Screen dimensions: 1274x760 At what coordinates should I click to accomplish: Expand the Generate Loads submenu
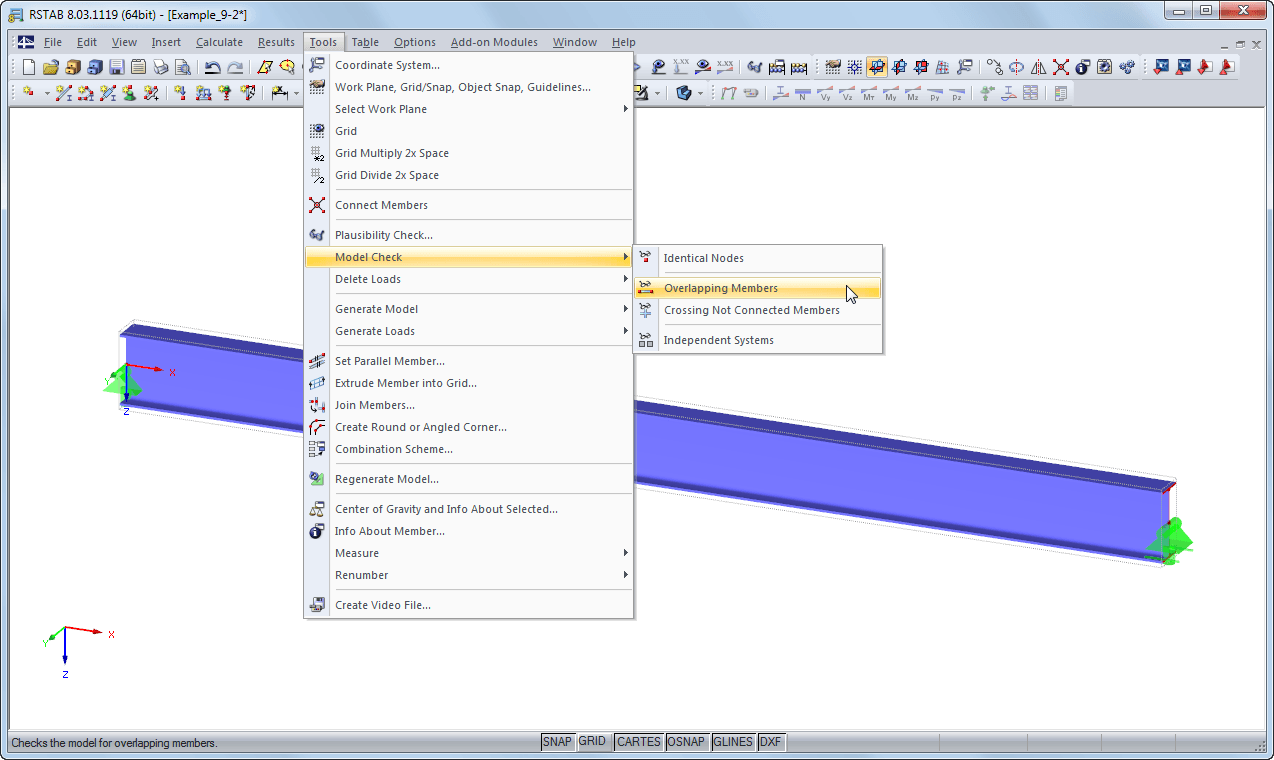tap(469, 331)
